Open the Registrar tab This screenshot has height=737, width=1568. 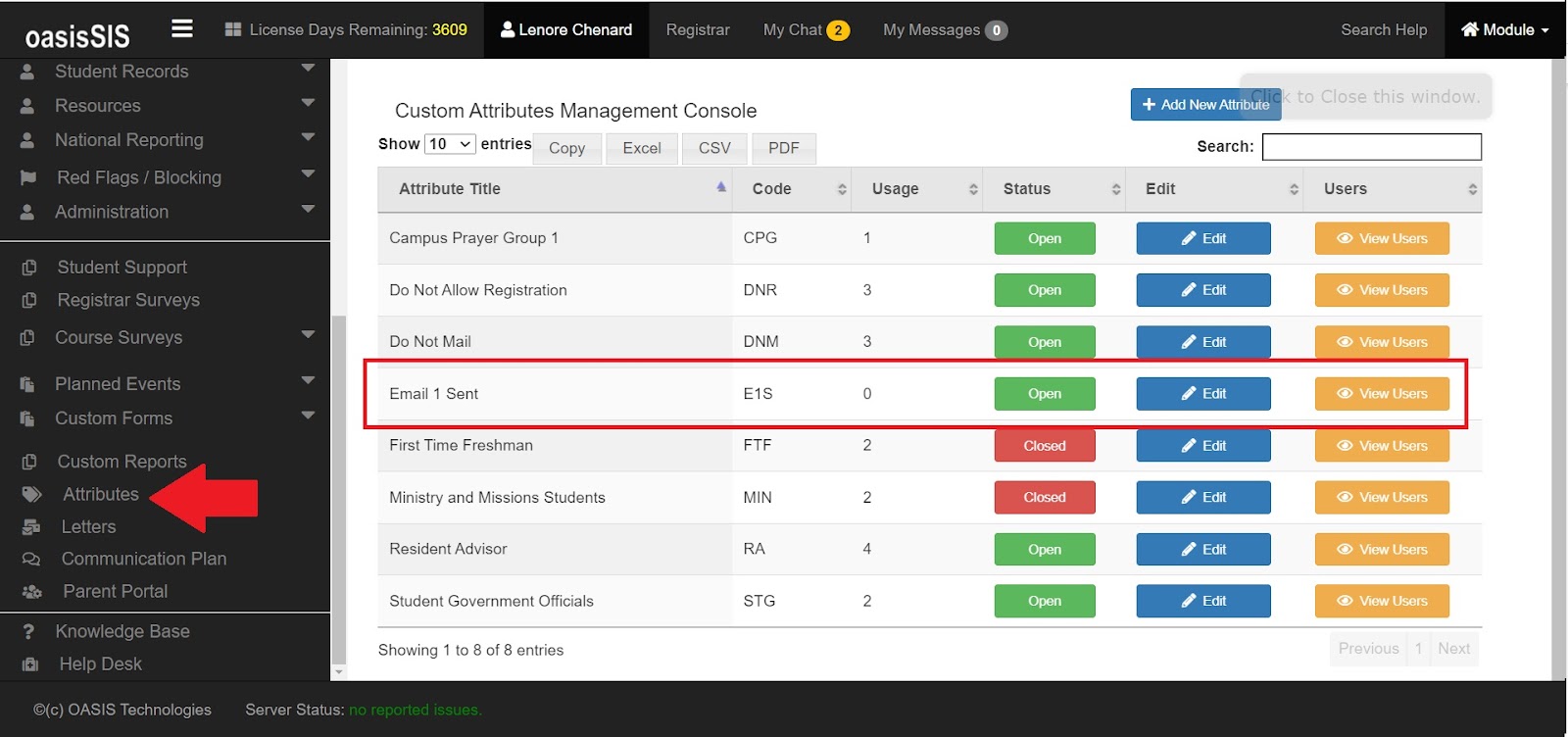pyautogui.click(x=698, y=29)
